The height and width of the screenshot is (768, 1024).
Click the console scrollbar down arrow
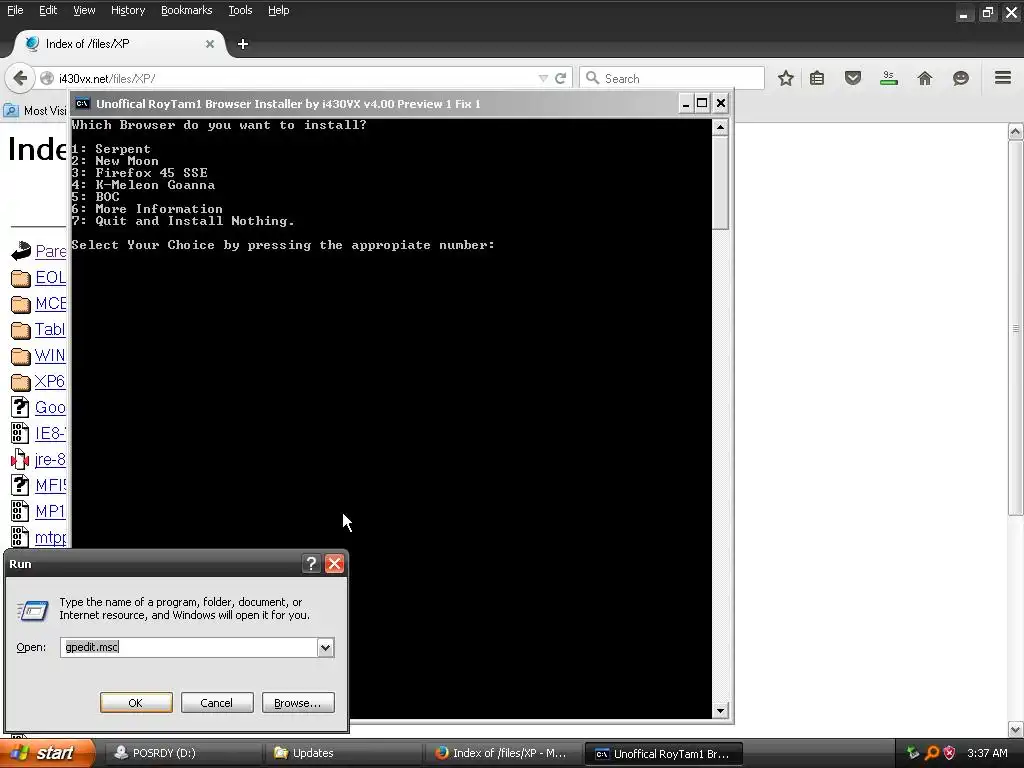click(x=720, y=711)
